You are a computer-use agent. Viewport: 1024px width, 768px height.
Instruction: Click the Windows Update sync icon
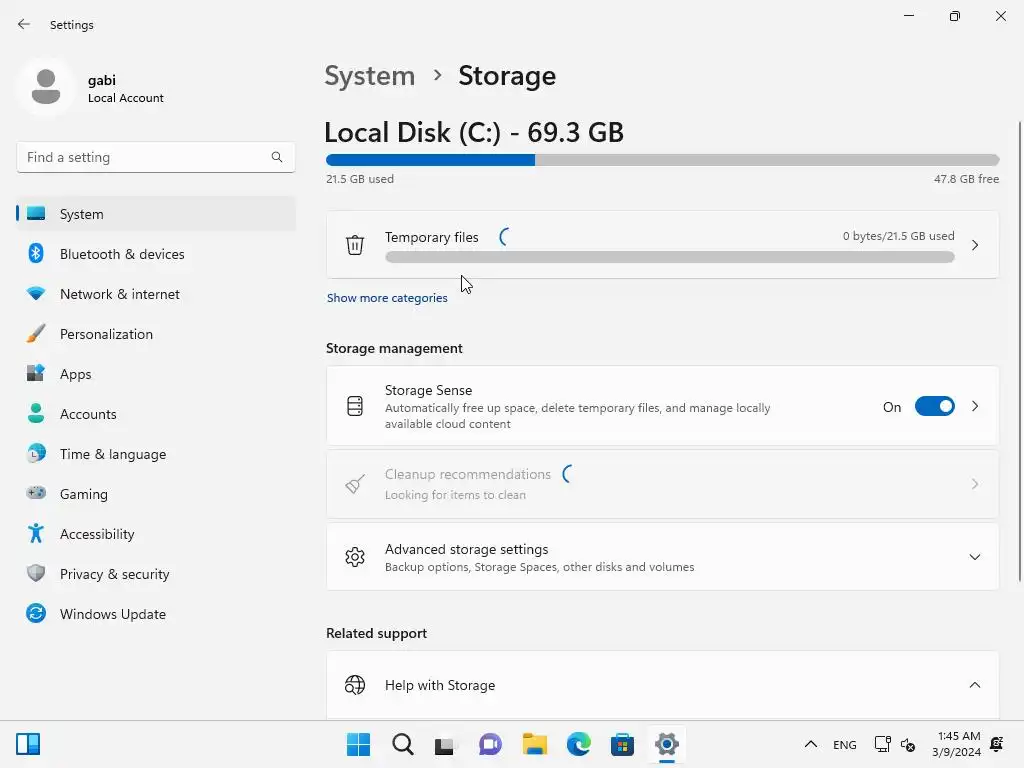point(36,614)
